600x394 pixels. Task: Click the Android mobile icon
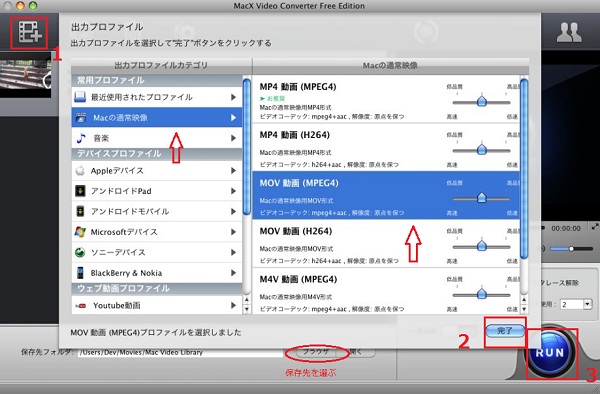click(x=80, y=211)
